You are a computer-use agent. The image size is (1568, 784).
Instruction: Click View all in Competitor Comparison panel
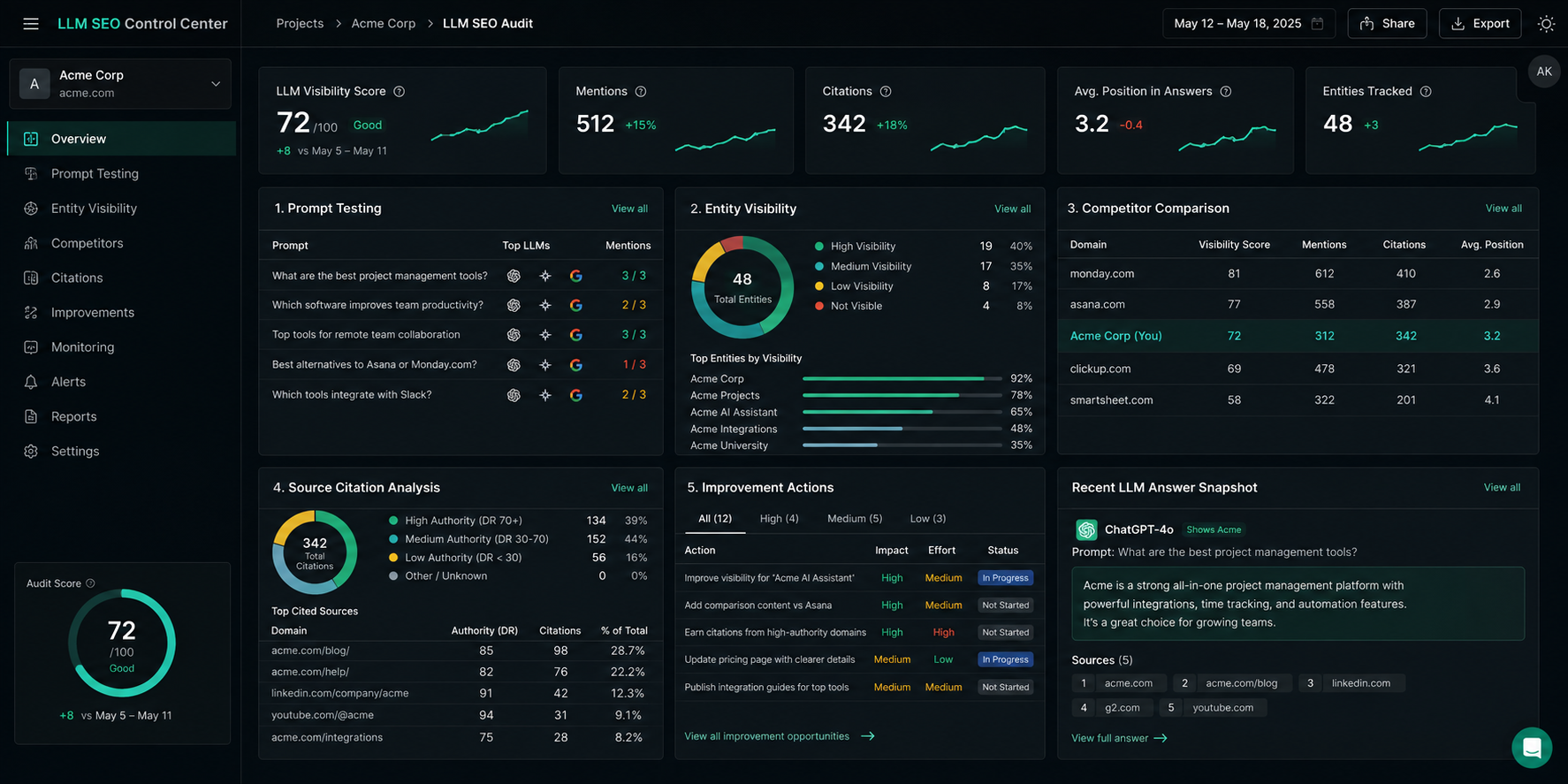click(1503, 209)
